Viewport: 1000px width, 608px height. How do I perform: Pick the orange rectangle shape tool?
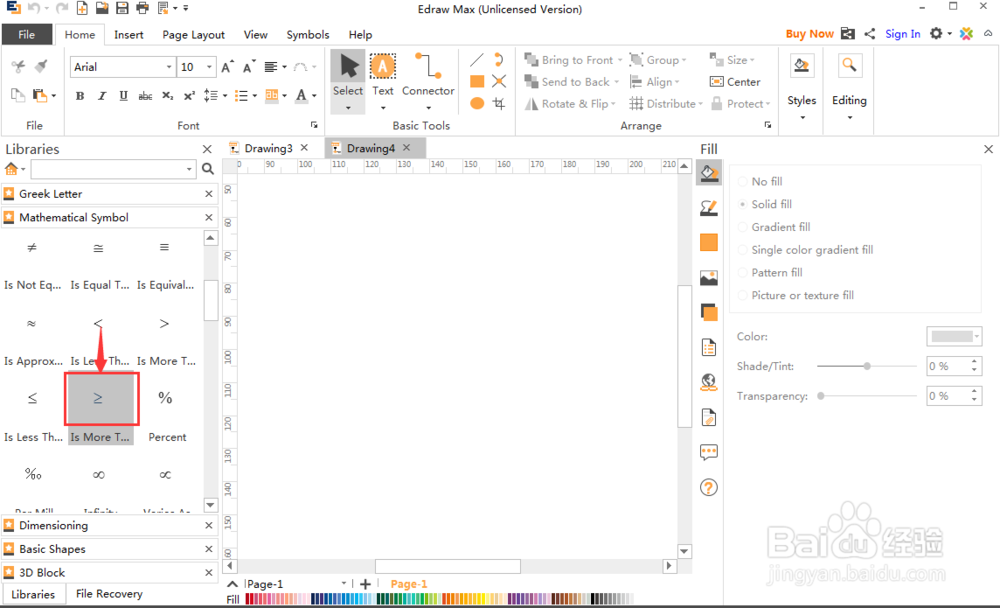(x=476, y=82)
